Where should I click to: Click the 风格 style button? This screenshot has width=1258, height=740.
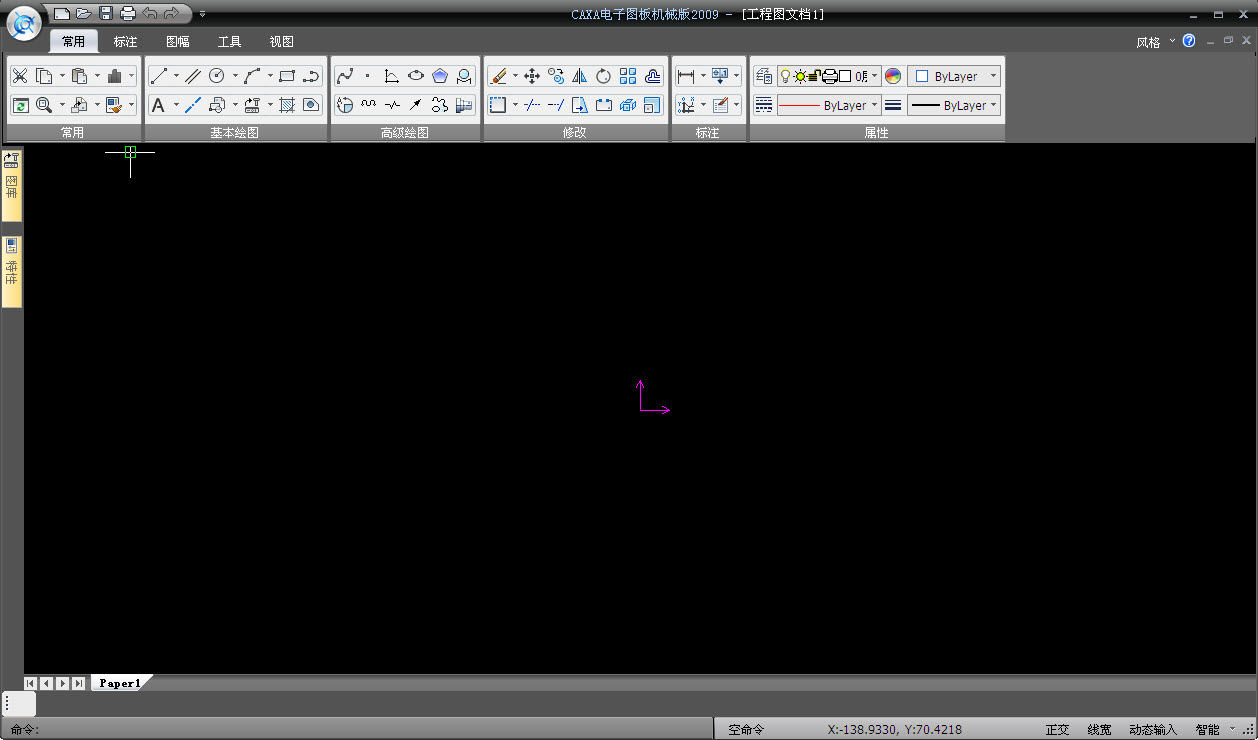[1148, 42]
